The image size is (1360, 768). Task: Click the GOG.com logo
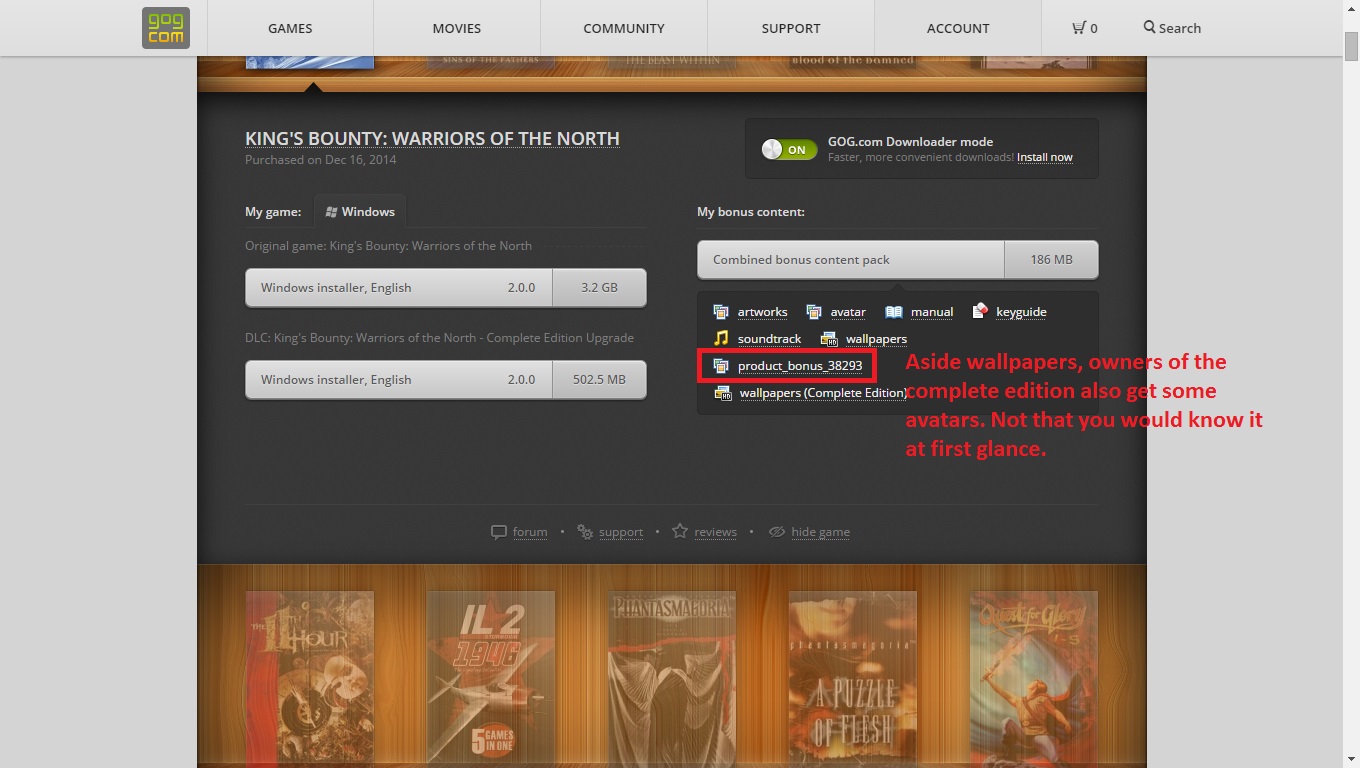[165, 28]
